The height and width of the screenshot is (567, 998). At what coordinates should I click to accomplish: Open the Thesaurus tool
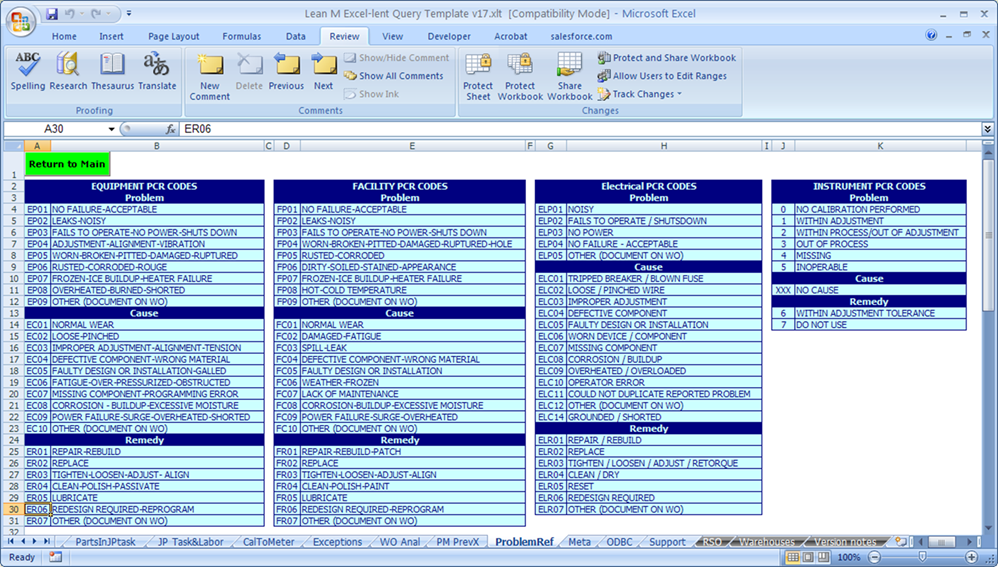(x=113, y=71)
